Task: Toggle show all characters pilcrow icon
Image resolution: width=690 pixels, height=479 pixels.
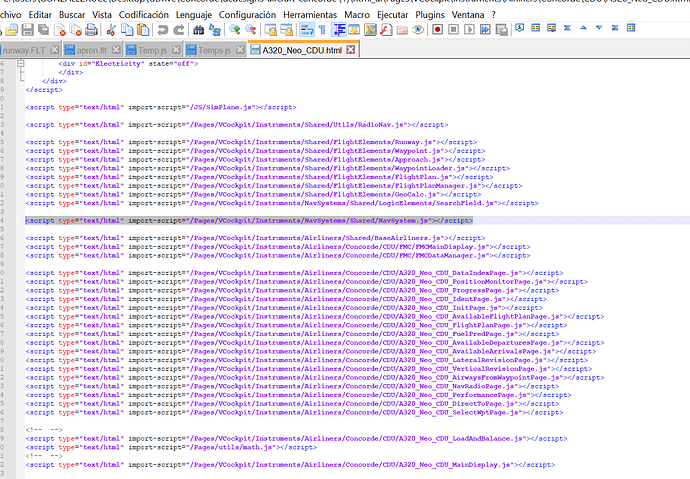Action: pyautogui.click(x=322, y=30)
